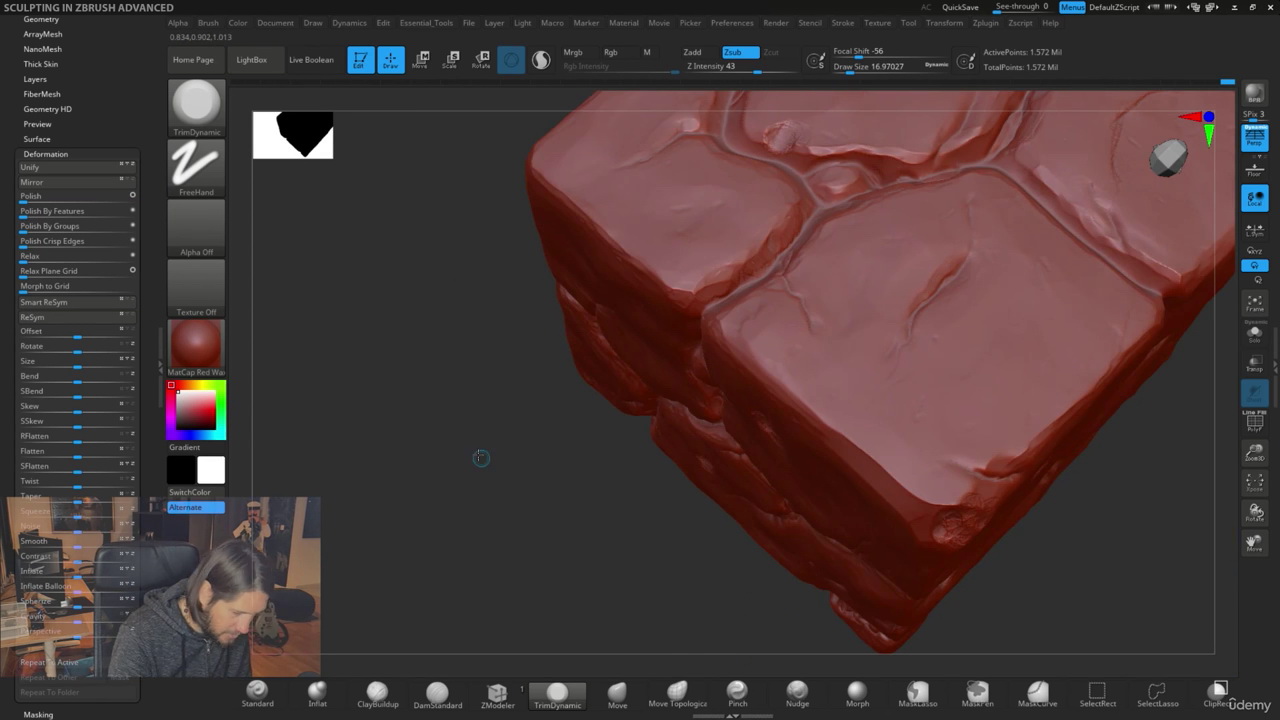Open LightBox
The image size is (1280, 720).
(251, 59)
